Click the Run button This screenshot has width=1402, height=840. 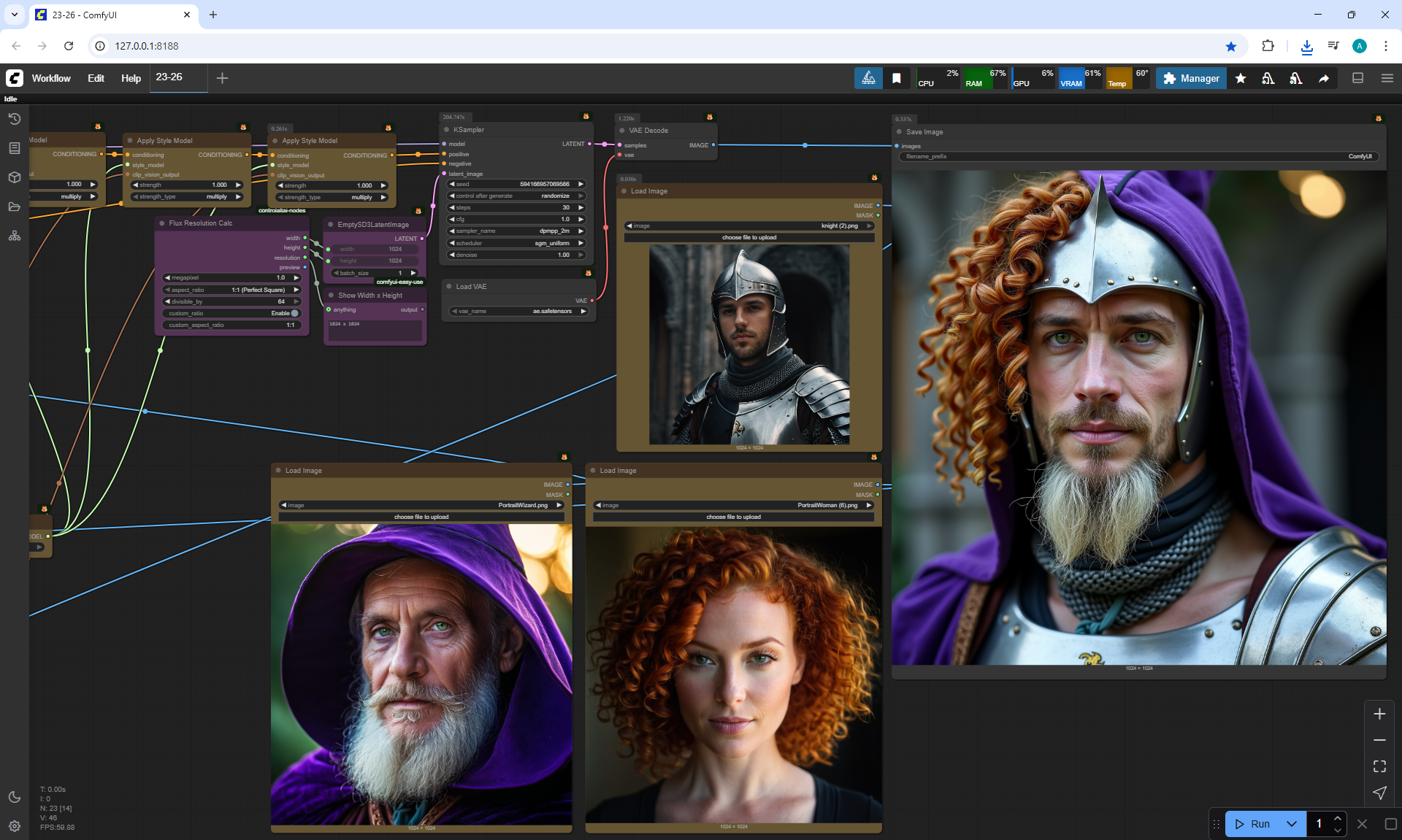(1253, 824)
